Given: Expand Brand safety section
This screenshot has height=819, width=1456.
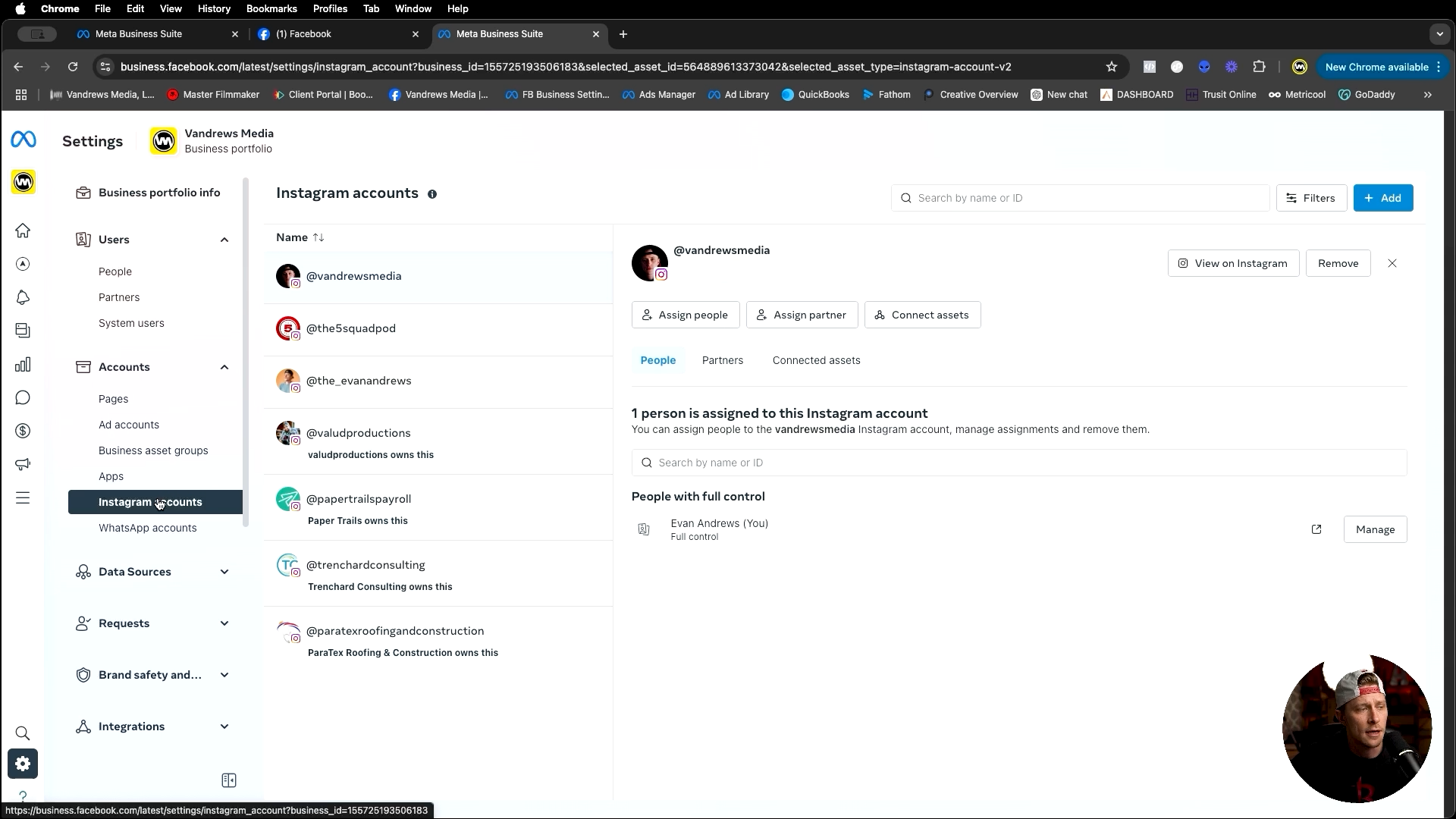Looking at the screenshot, I should (x=224, y=675).
